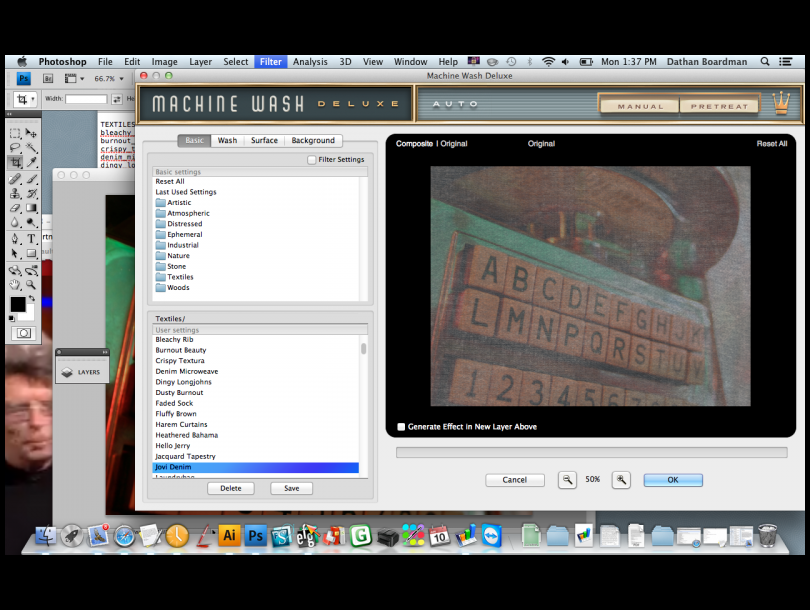Click the OK button
Screen dimensions: 810x610
click(673, 480)
